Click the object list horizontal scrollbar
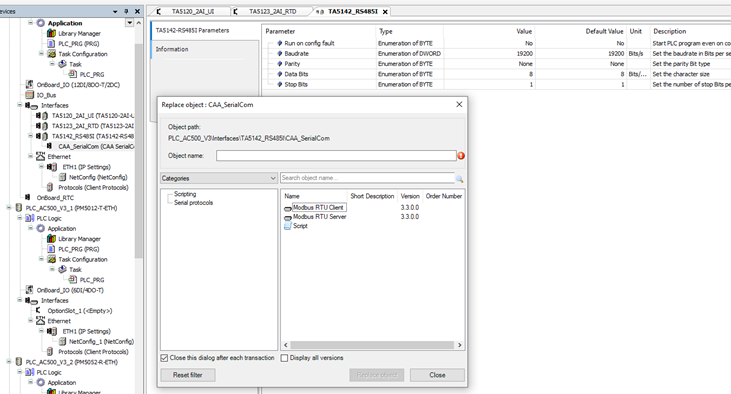731x394 pixels. 372,345
